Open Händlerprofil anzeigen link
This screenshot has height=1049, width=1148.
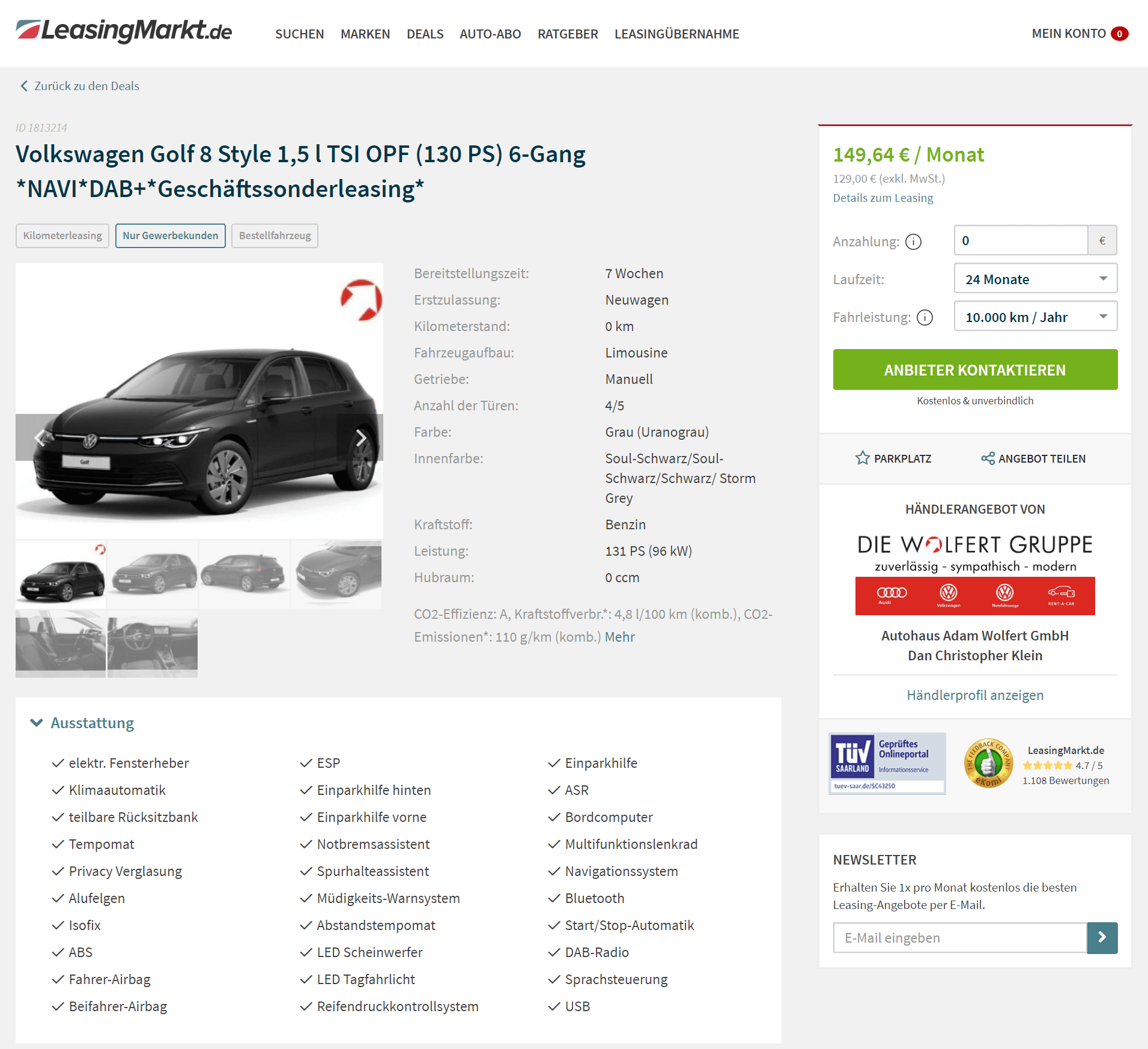pos(975,695)
